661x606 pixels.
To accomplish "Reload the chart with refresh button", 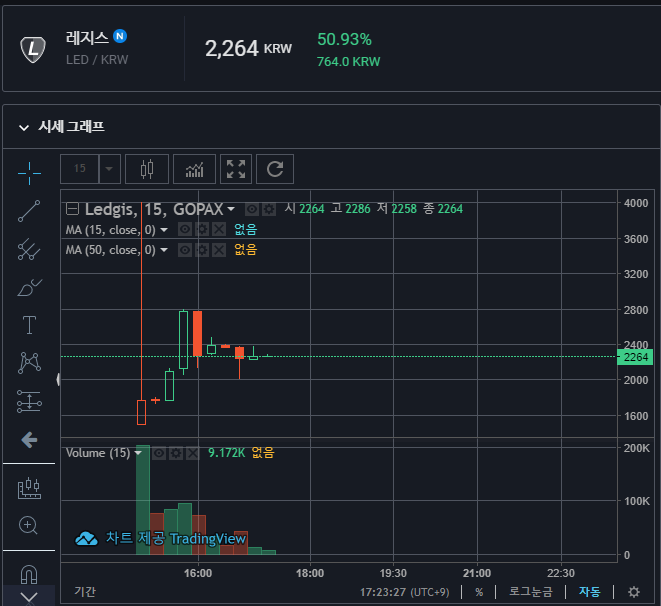I will click(275, 169).
